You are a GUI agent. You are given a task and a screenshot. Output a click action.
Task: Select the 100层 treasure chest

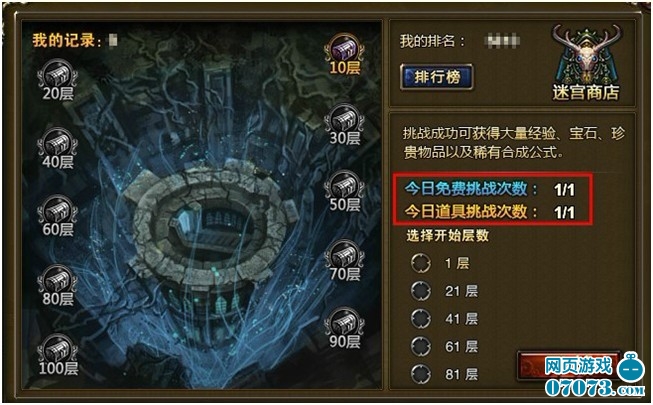[x=57, y=355]
